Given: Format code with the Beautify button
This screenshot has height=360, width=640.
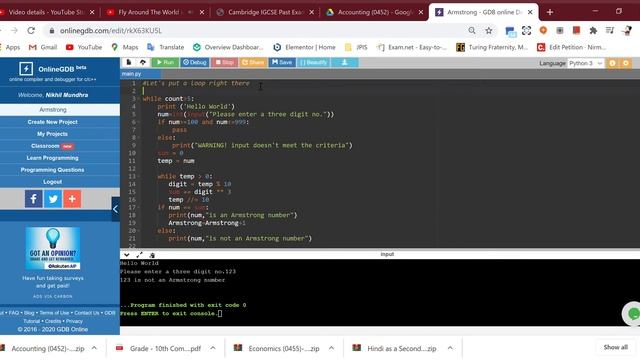Looking at the screenshot, I should point(313,62).
